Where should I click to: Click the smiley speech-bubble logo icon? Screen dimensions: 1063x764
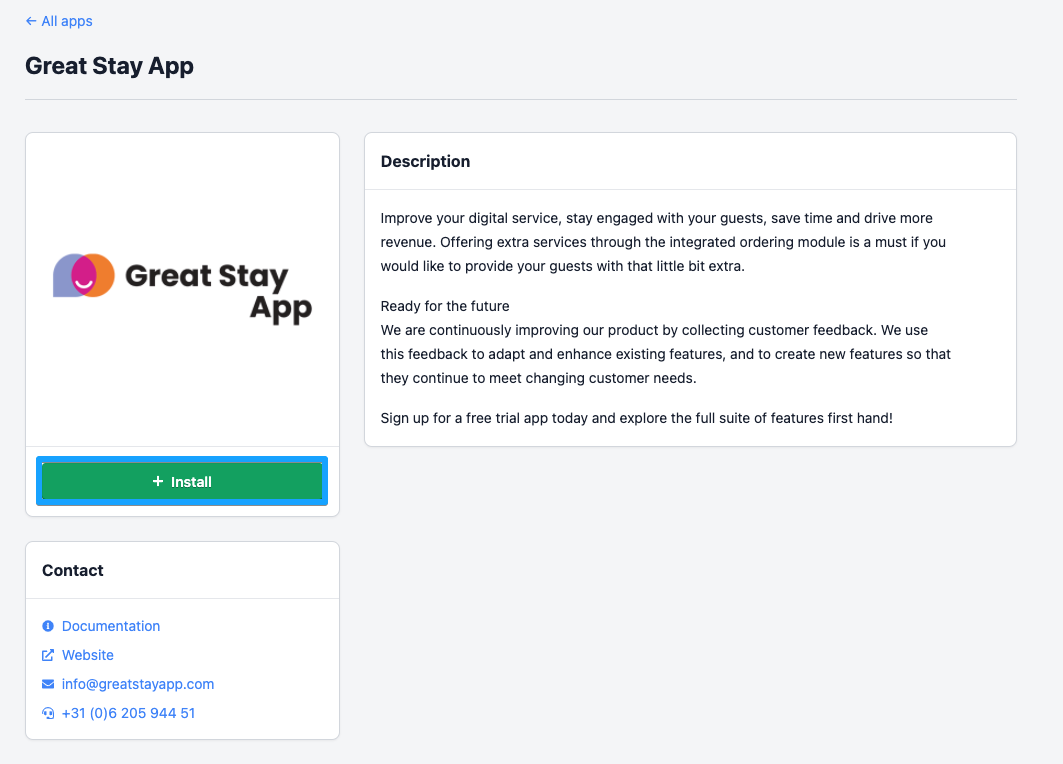click(x=83, y=275)
